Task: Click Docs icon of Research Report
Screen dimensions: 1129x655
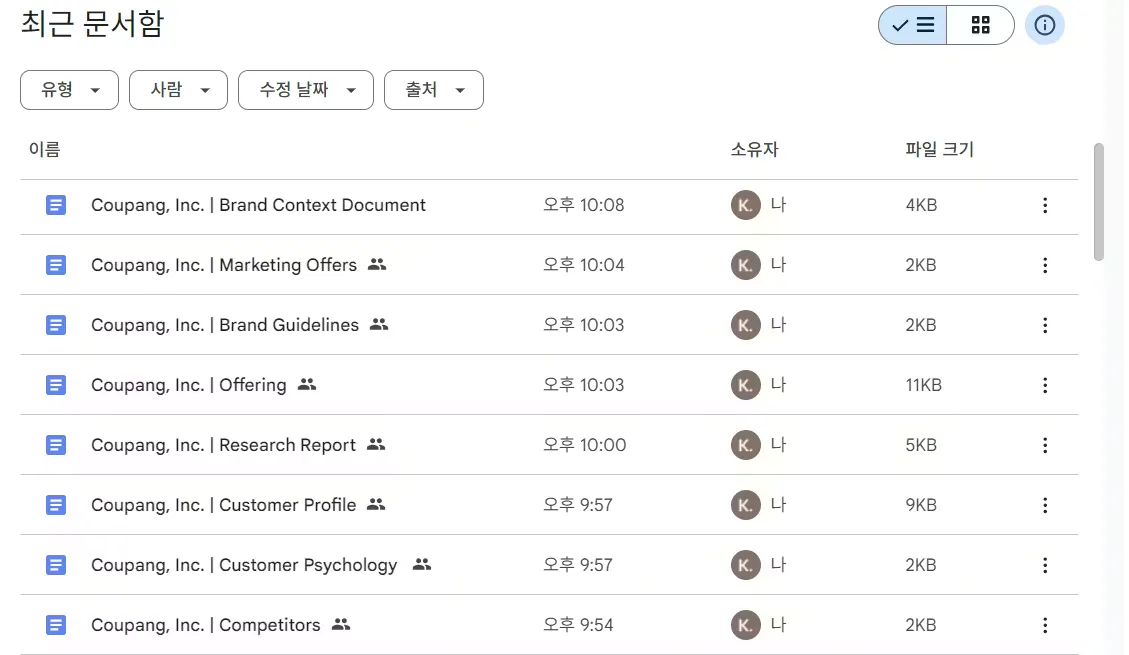Action: [56, 445]
